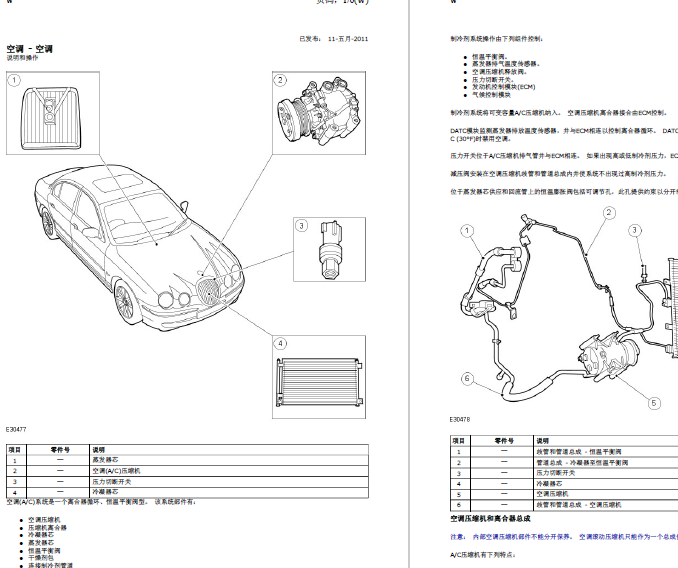Click '软管和管道总成 - 空调压缩机' in right table row 6
The image size is (678, 568).
coord(579,504)
